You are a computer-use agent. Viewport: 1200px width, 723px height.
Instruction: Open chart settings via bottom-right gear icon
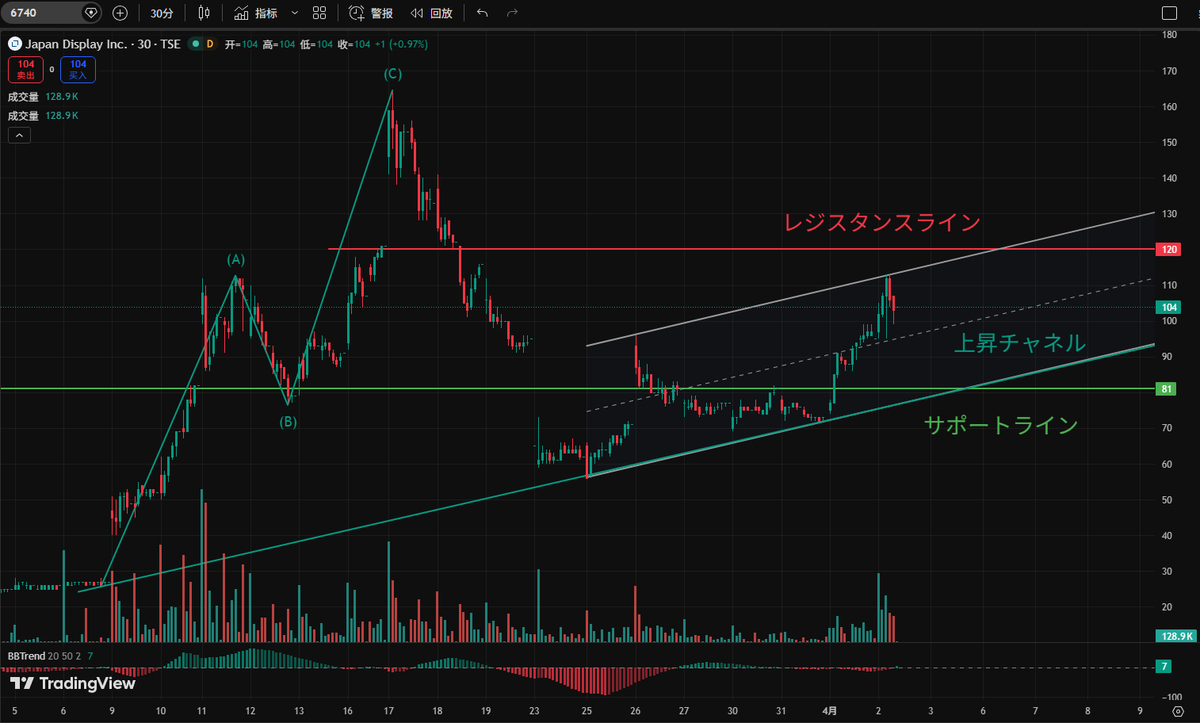click(x=1178, y=712)
